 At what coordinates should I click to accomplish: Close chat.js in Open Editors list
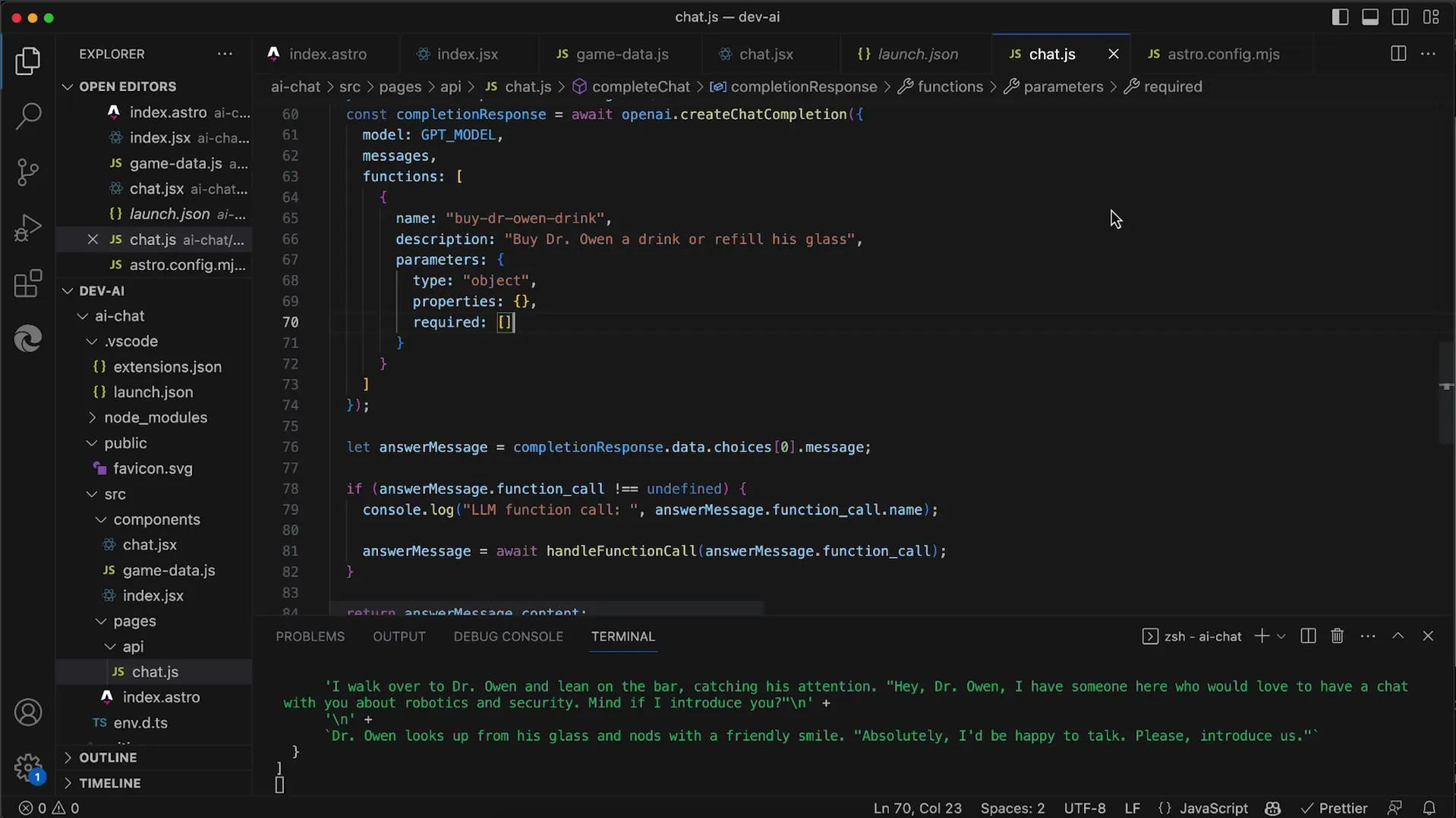point(93,239)
